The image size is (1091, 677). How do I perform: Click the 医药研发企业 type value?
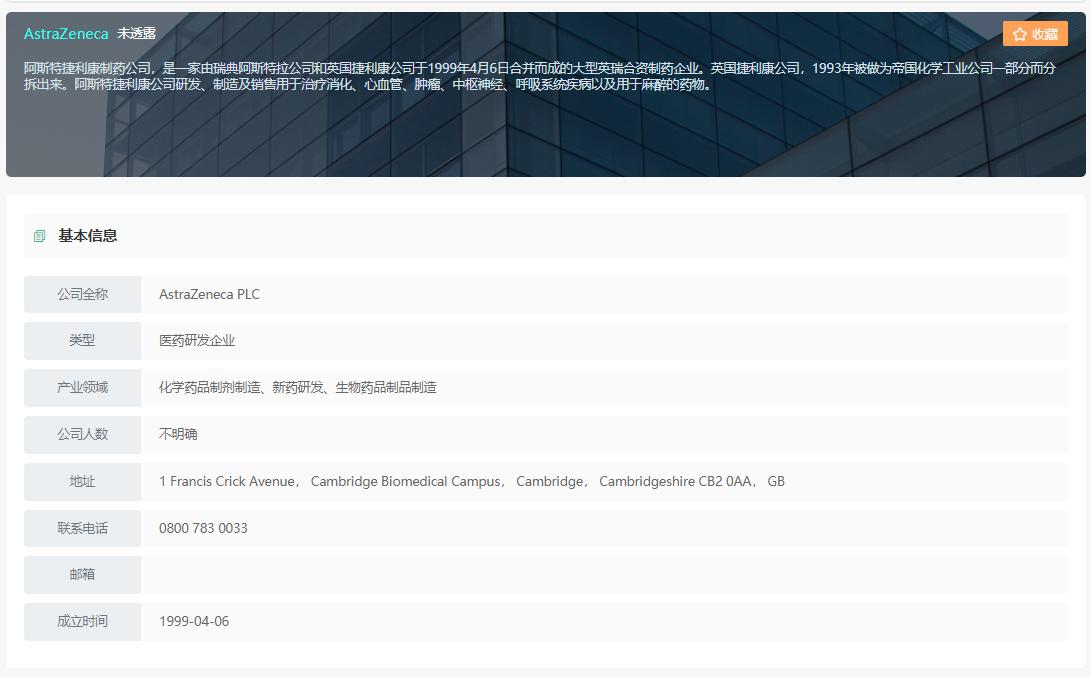pos(197,340)
